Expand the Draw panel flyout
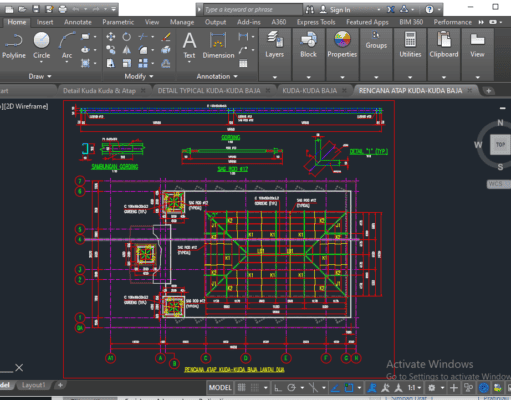The image size is (511, 400). tap(40, 76)
